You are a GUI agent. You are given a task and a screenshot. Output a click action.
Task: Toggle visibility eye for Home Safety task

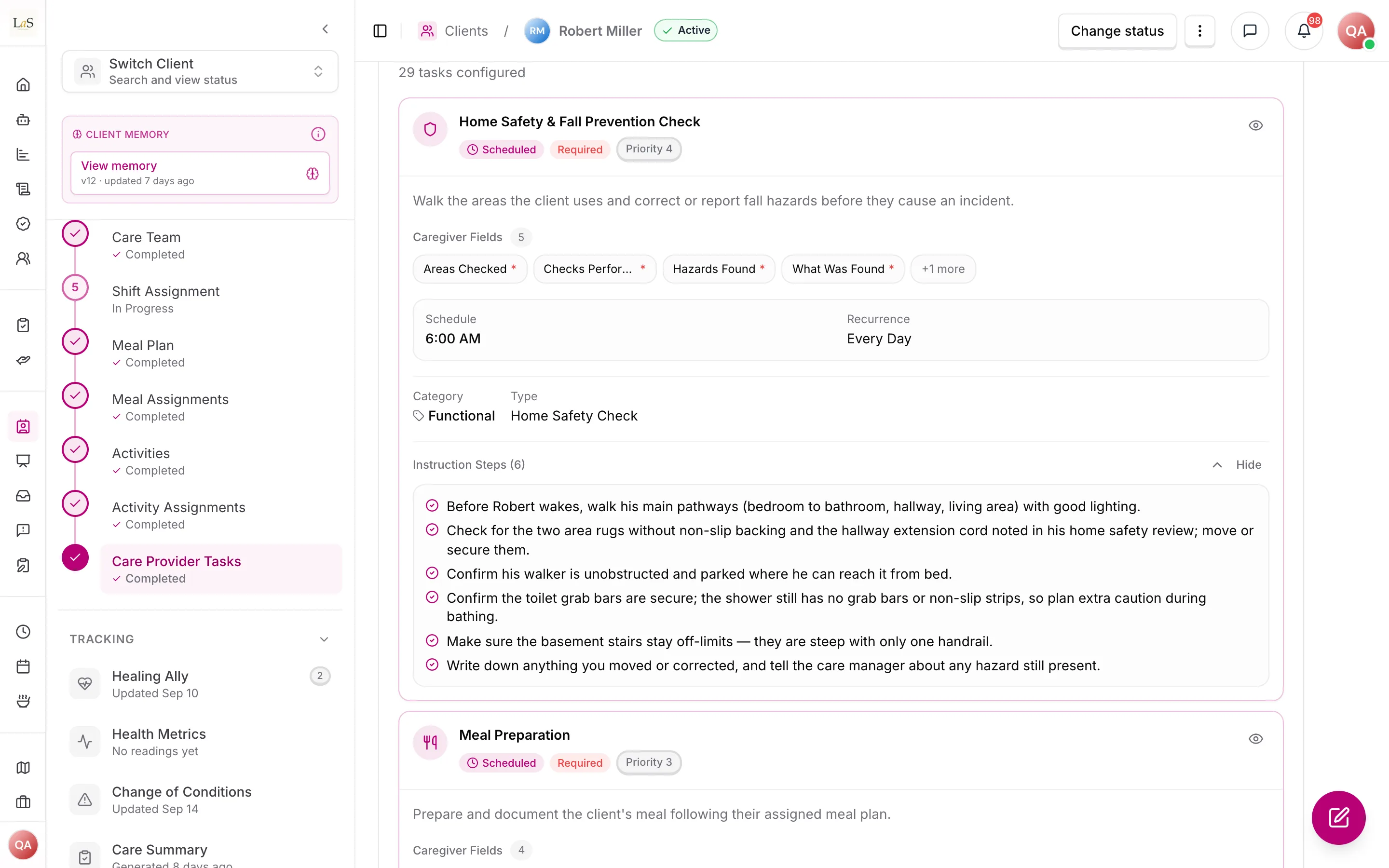tap(1255, 125)
